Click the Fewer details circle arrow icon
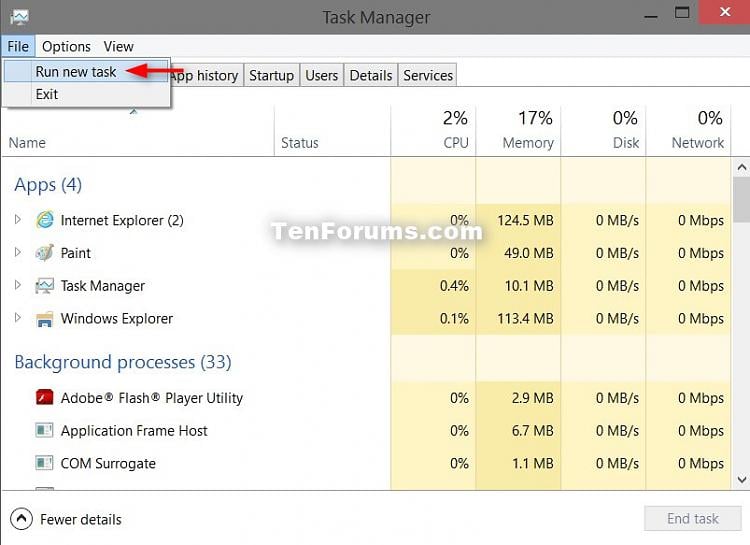This screenshot has height=545, width=750. click(22, 519)
